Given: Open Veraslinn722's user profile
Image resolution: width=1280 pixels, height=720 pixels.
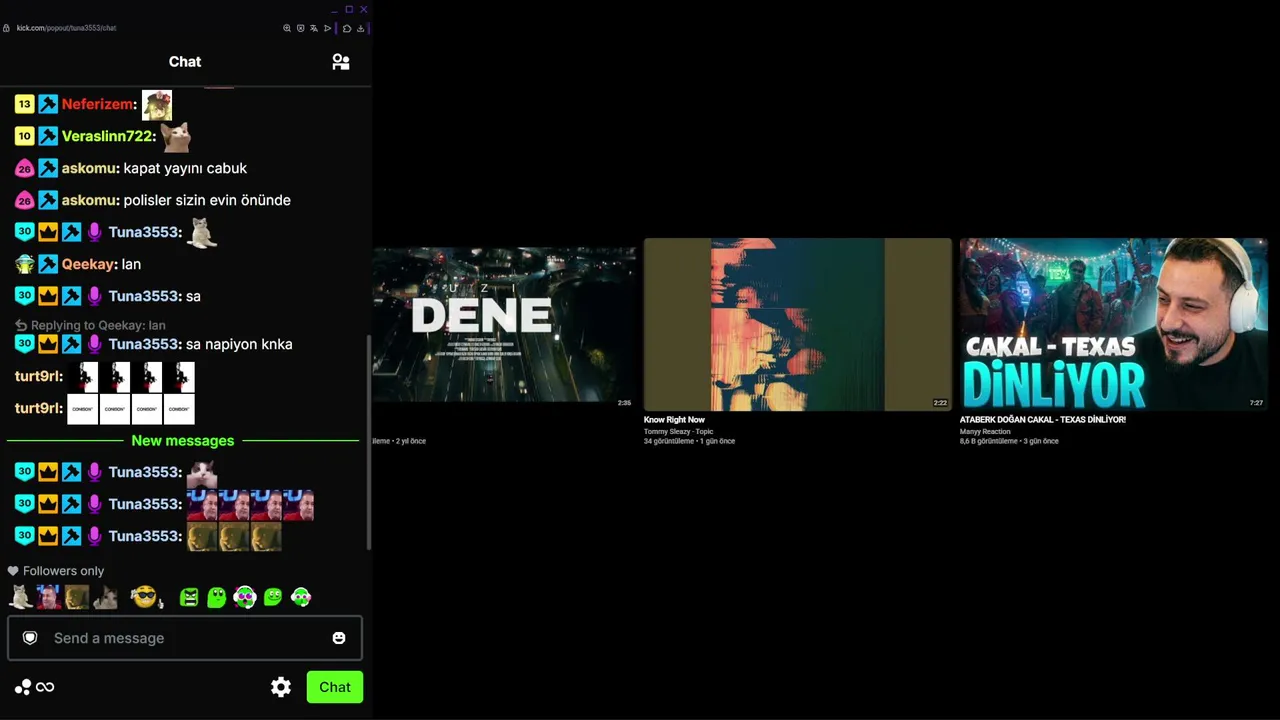Looking at the screenshot, I should [x=108, y=136].
